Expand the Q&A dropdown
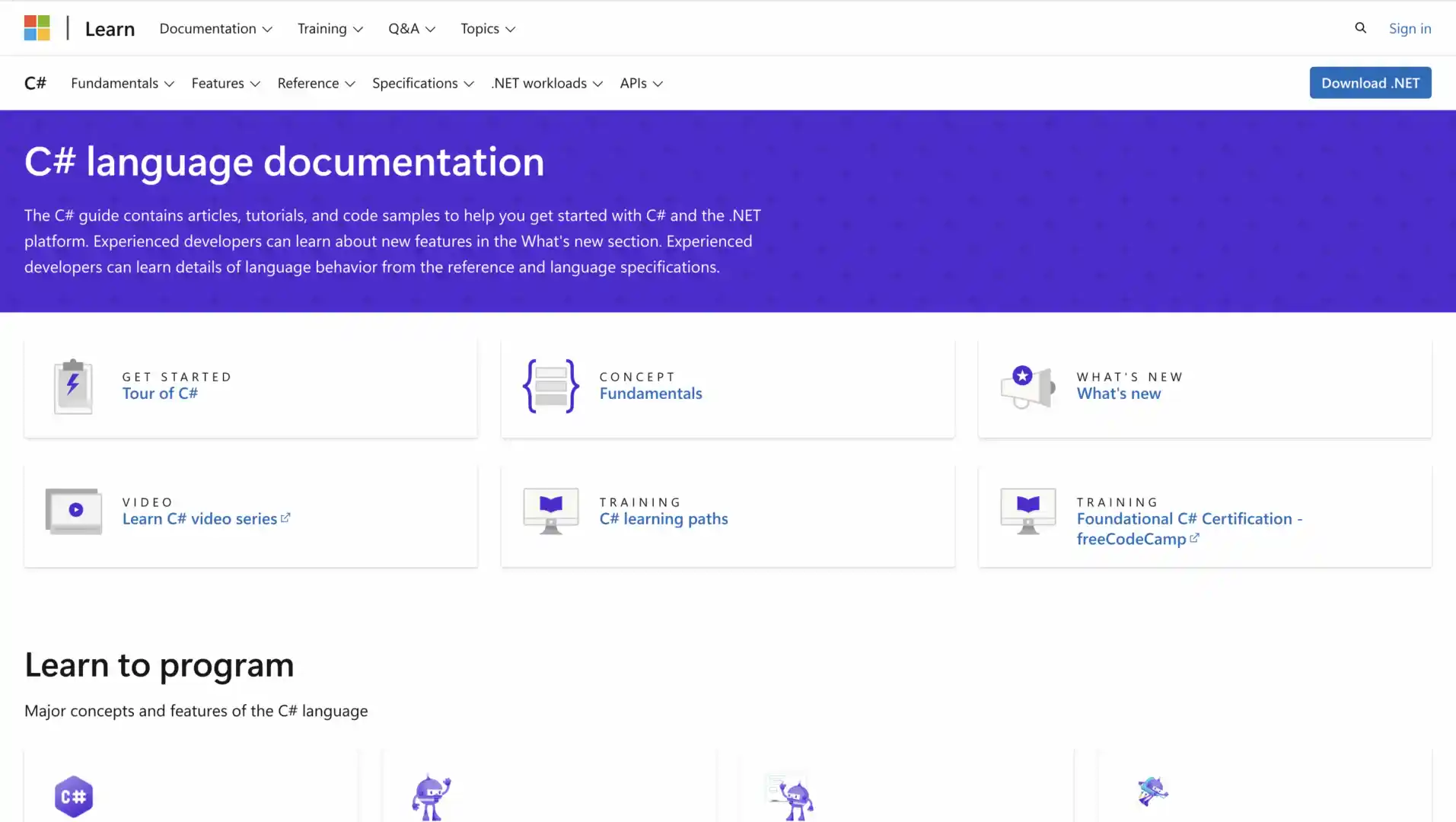Screen dimensions: 1456x822 coord(412,28)
